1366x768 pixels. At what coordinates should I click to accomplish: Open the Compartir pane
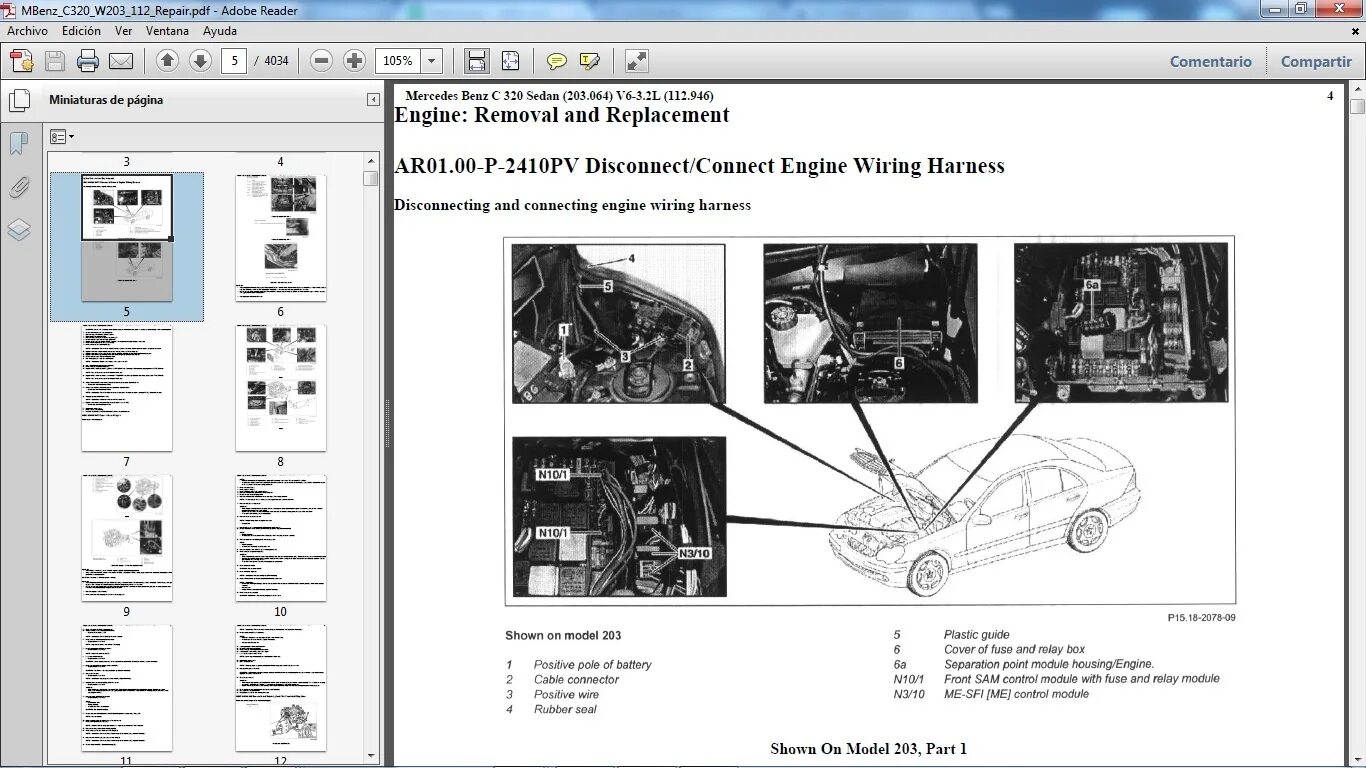click(x=1316, y=61)
